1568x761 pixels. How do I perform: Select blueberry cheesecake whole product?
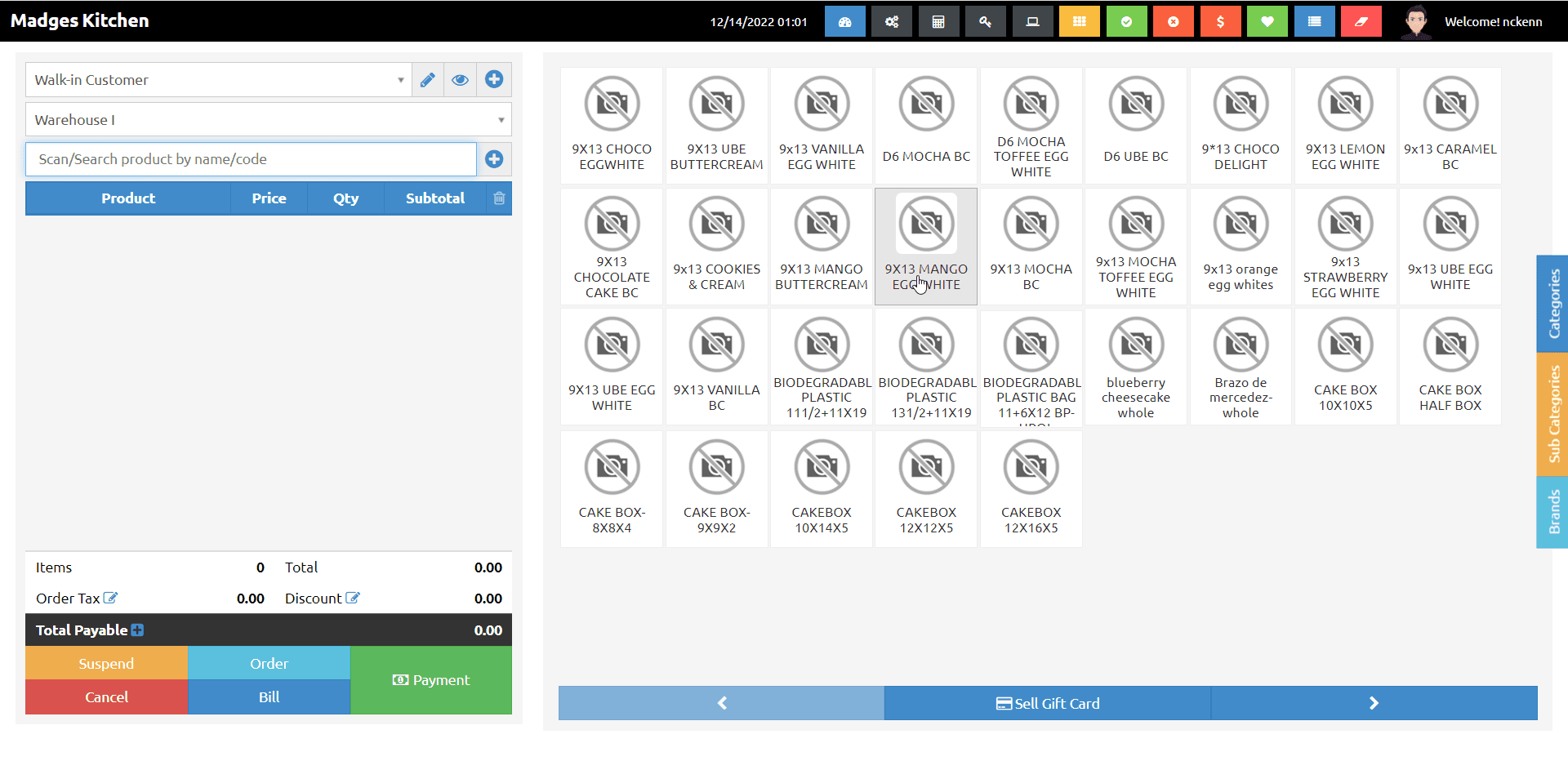pos(1136,367)
